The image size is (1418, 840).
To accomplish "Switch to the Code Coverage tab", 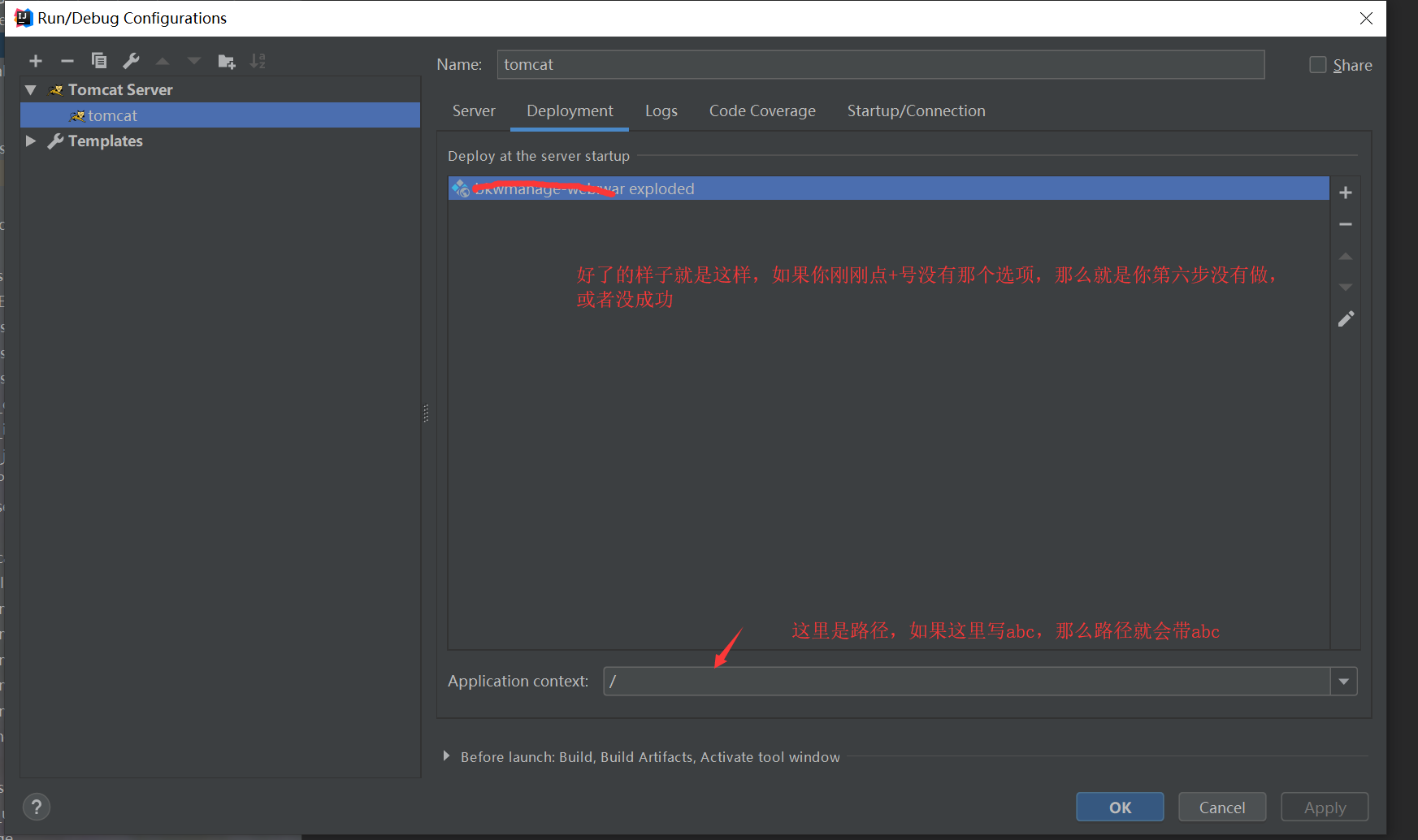I will pos(762,111).
